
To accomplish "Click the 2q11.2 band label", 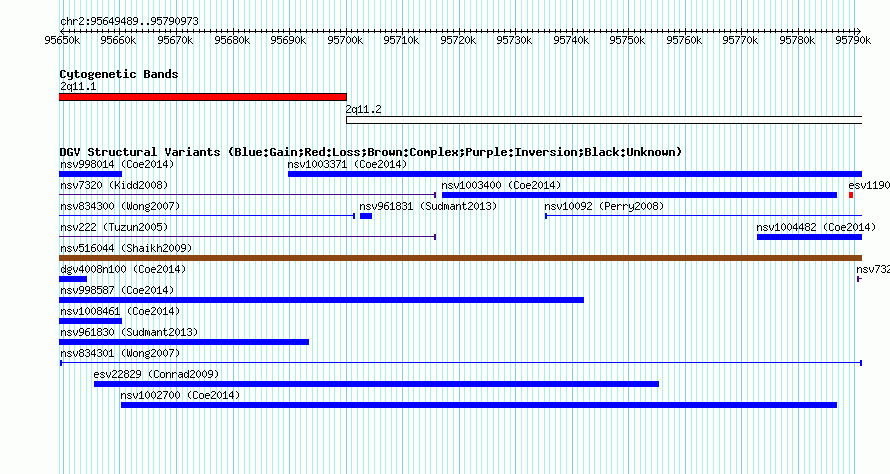I will pos(364,109).
